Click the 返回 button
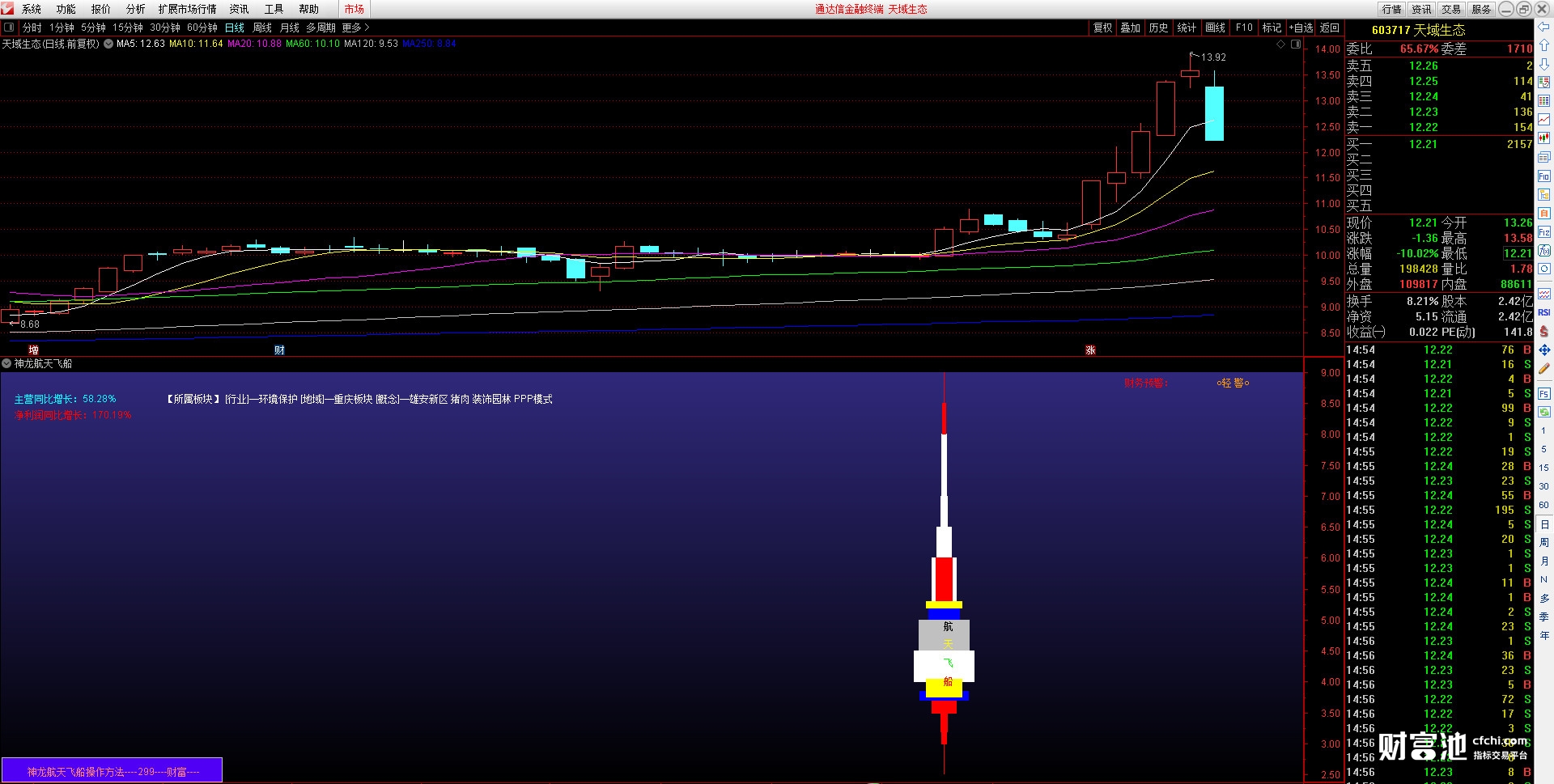1554x784 pixels. (x=1330, y=28)
